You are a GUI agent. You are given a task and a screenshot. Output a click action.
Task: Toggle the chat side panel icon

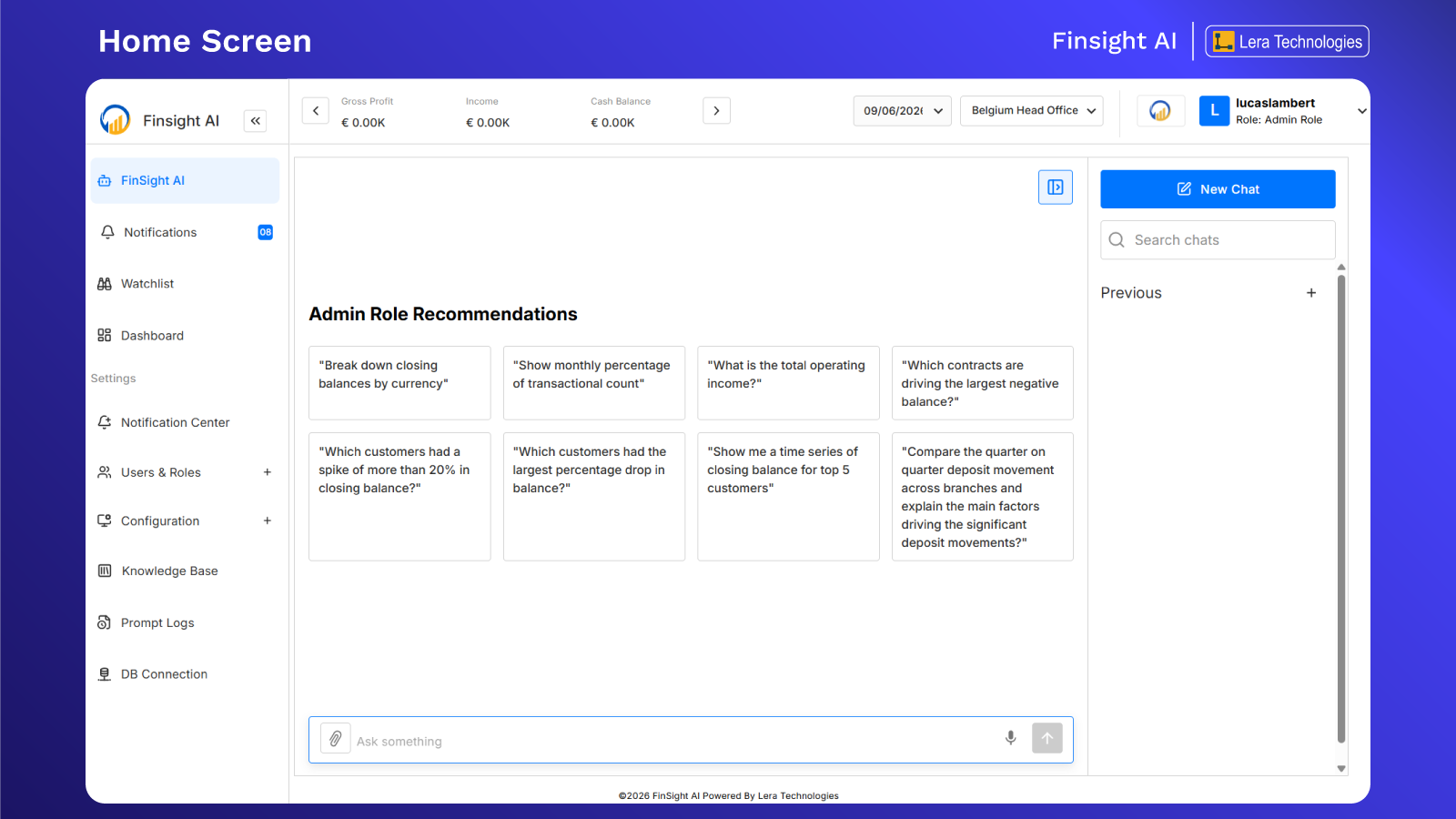coord(1056,187)
